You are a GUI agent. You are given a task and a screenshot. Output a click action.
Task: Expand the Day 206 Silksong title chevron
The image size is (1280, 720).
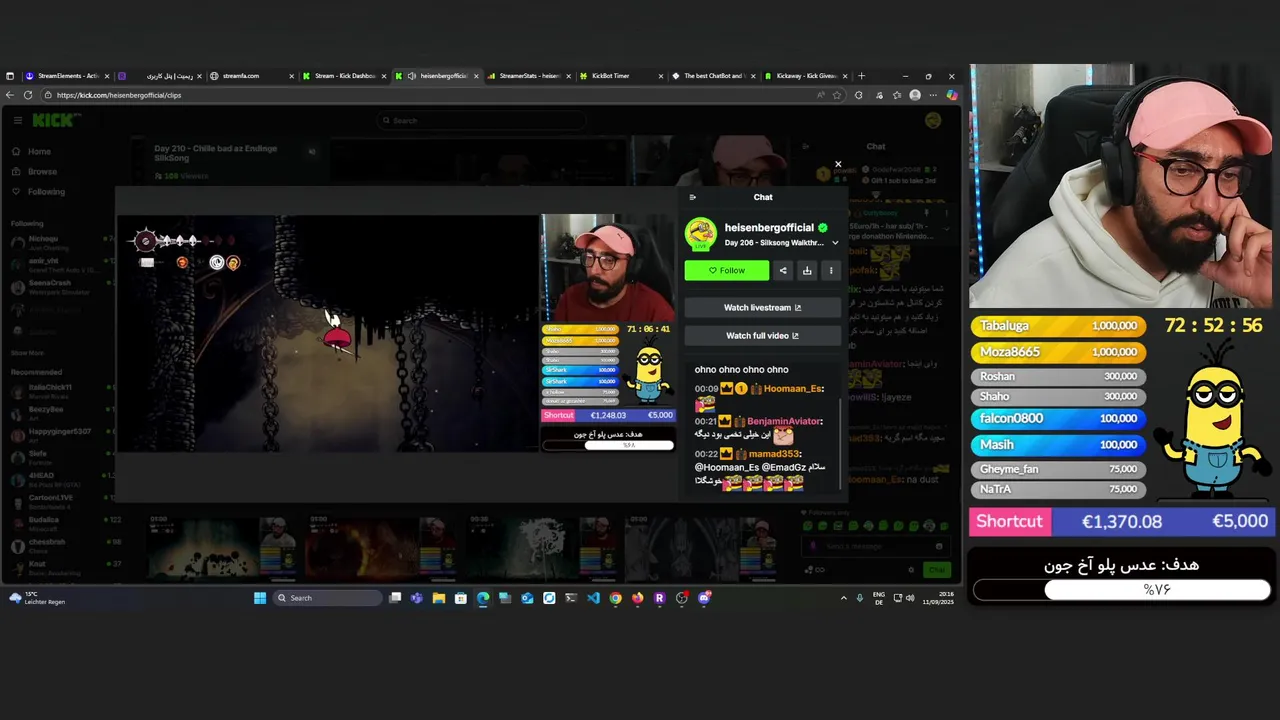click(835, 243)
